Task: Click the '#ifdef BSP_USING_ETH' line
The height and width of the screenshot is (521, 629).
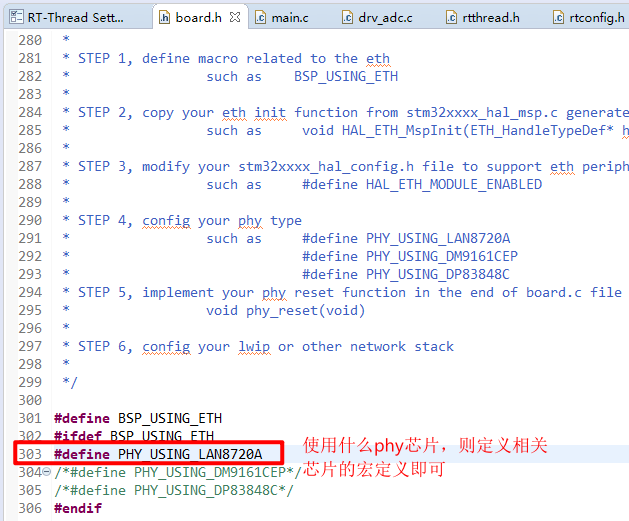Action: 134,436
